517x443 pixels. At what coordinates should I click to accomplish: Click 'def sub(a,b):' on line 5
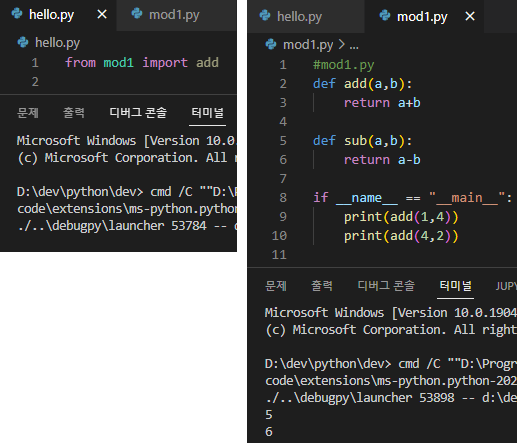pyautogui.click(x=363, y=141)
